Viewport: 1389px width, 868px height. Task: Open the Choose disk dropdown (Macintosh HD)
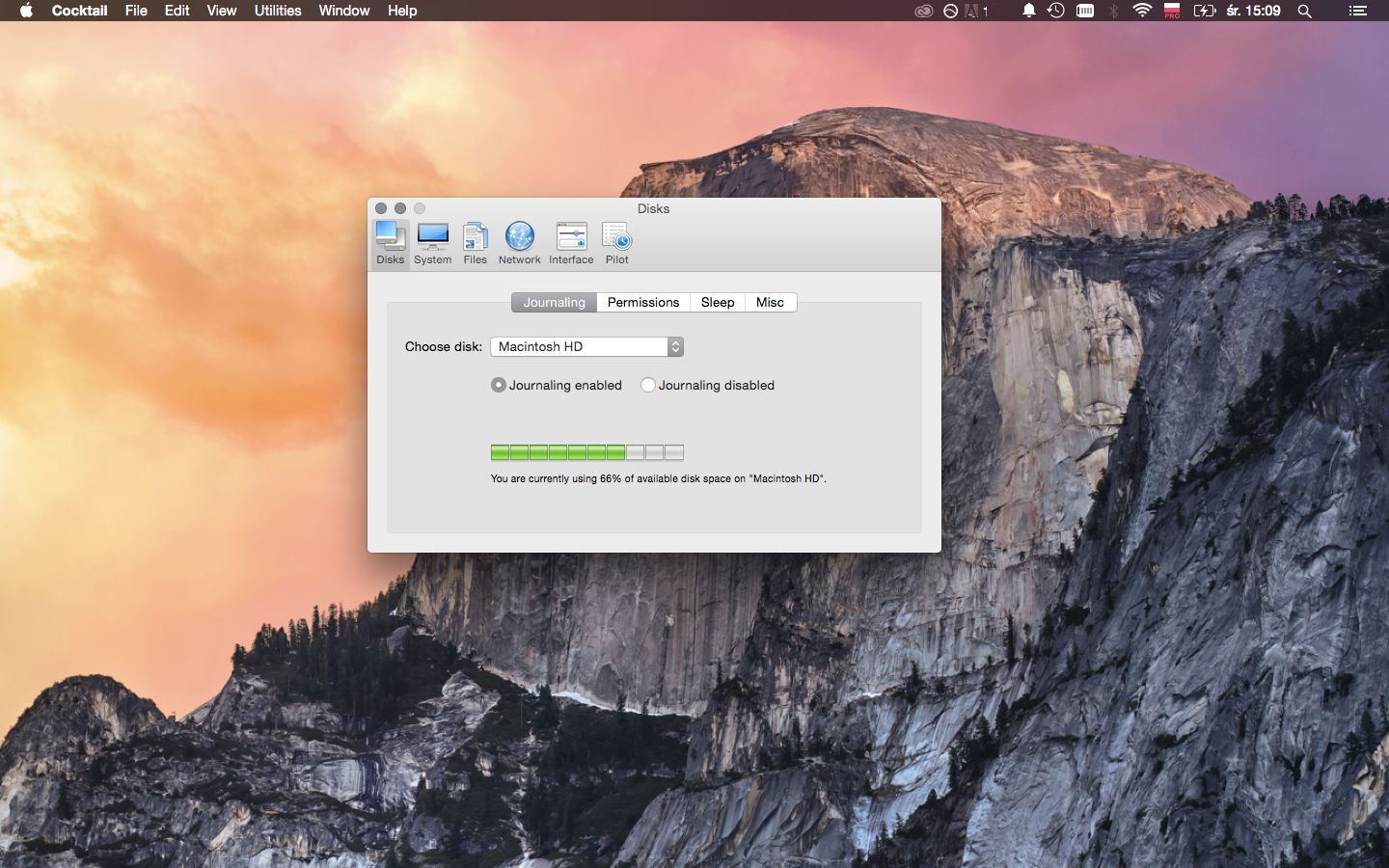(x=586, y=346)
